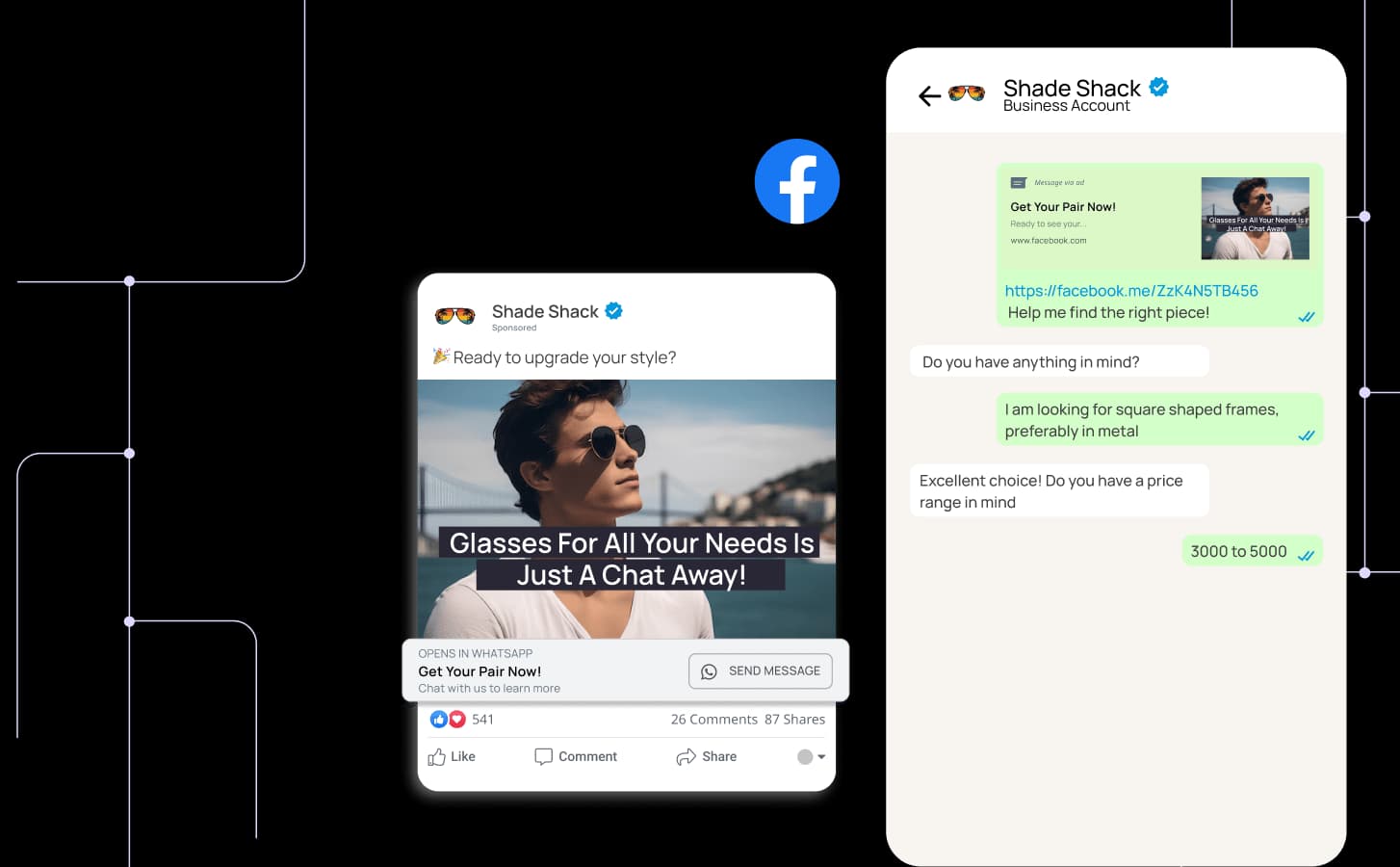Click the WhatsApp icon inside the Send Message button
This screenshot has height=867, width=1400.
(x=710, y=670)
